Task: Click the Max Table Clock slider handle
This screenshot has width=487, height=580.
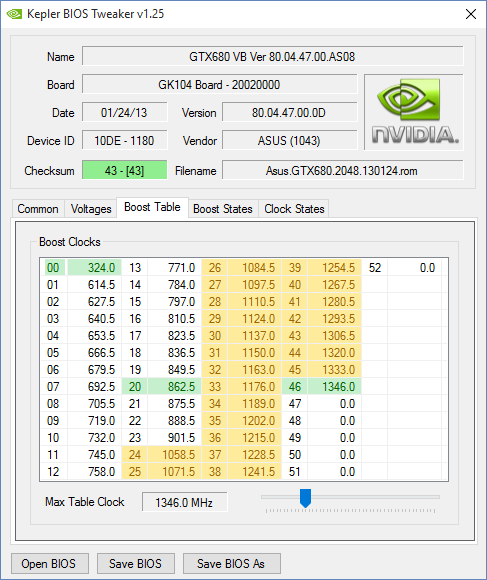Action: pyautogui.click(x=305, y=498)
